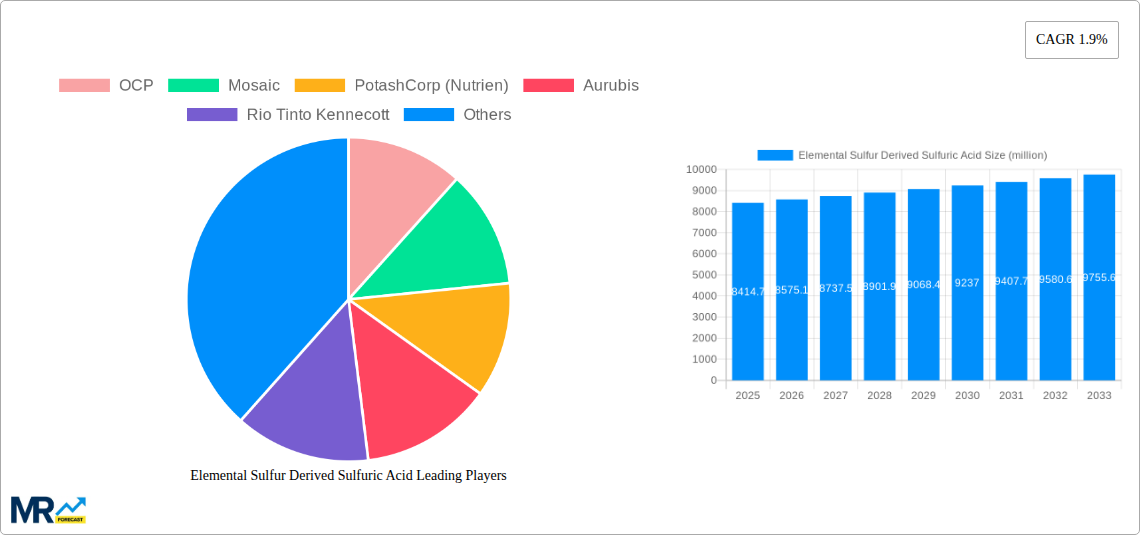The image size is (1140, 535).
Task: Click the 2028 bar in chart
Action: click(x=879, y=286)
